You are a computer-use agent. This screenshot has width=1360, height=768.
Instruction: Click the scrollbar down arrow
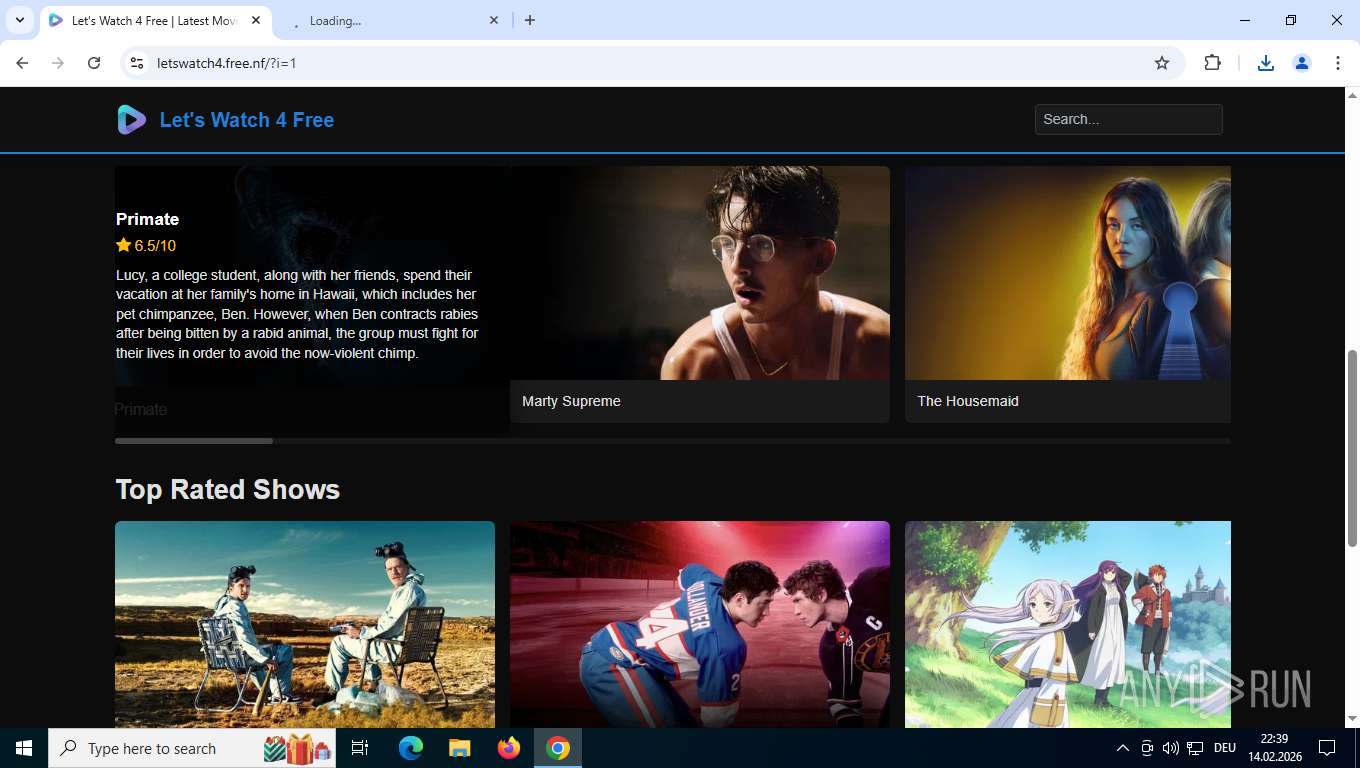(1352, 719)
